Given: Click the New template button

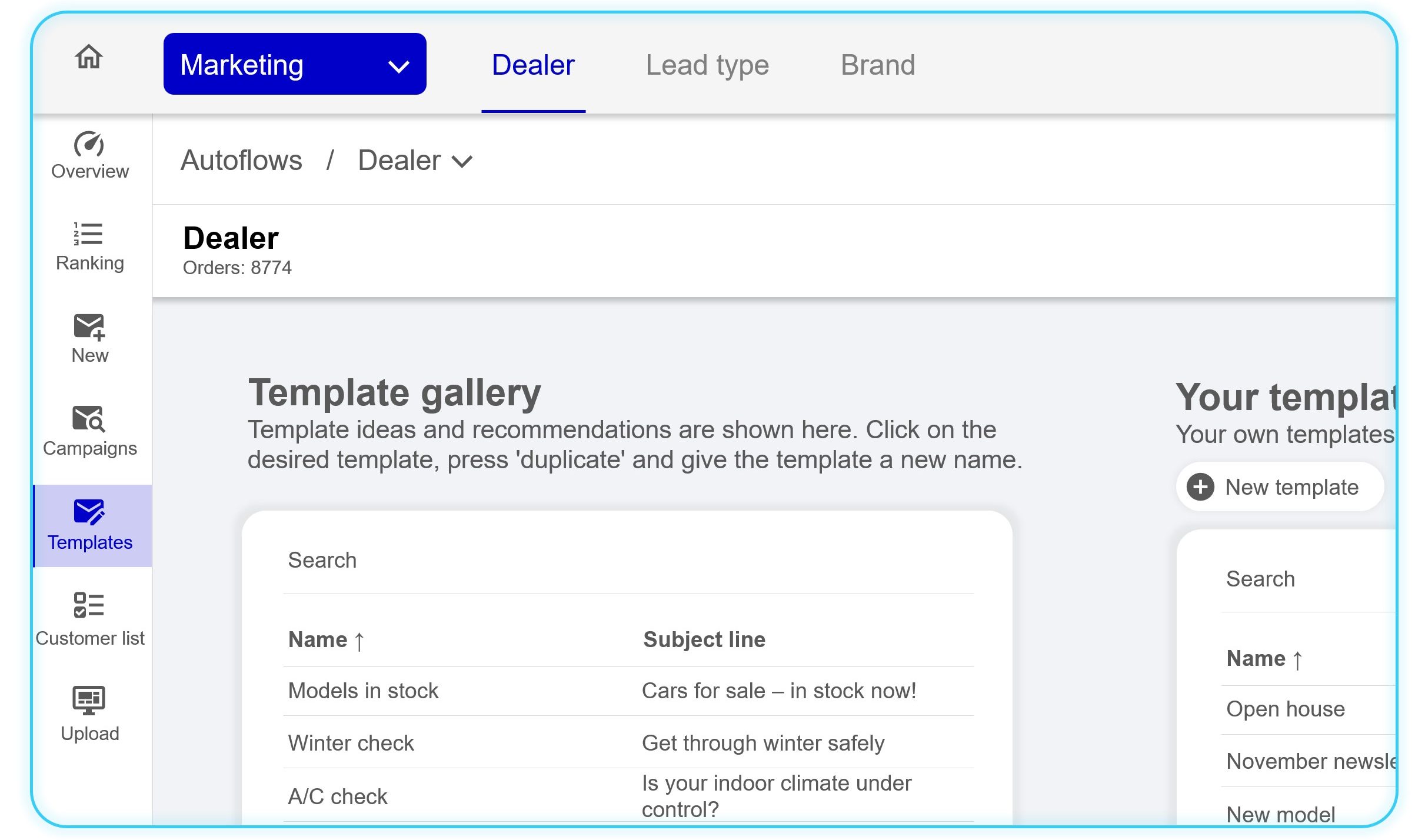Looking at the screenshot, I should click(x=1280, y=487).
